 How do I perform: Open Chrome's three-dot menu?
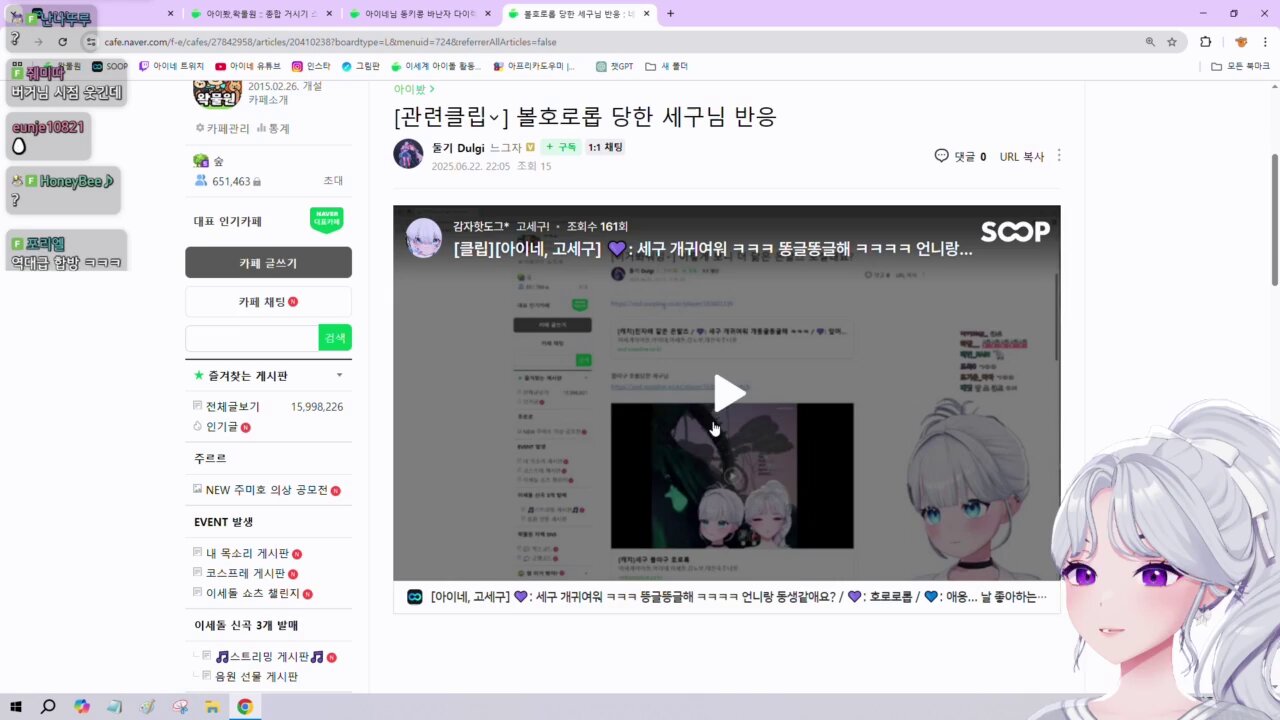pyautogui.click(x=1264, y=42)
